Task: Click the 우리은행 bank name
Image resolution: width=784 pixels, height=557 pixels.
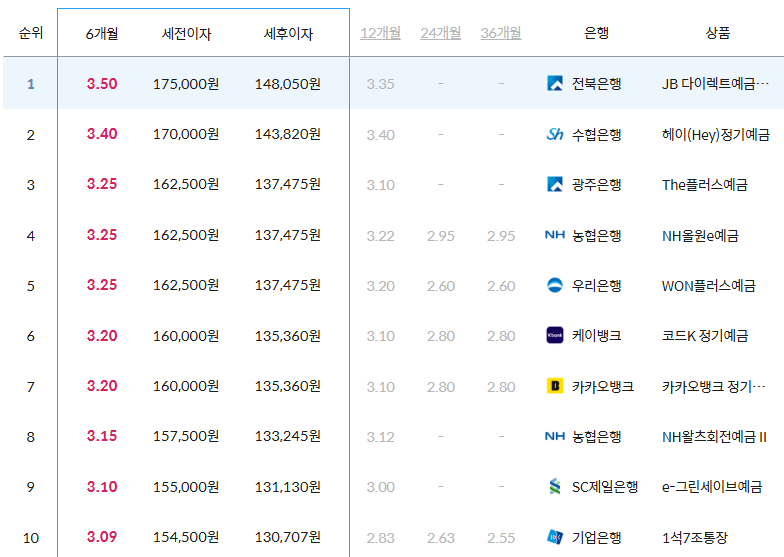Action: tap(596, 286)
